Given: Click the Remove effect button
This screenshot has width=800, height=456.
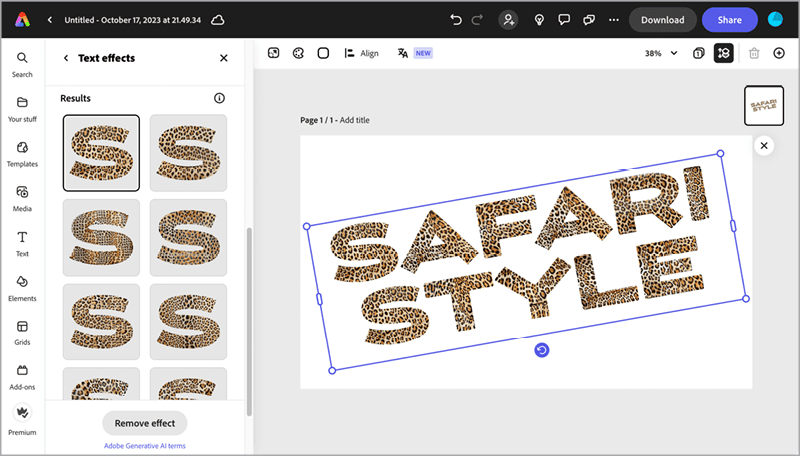Looking at the screenshot, I should 145,423.
